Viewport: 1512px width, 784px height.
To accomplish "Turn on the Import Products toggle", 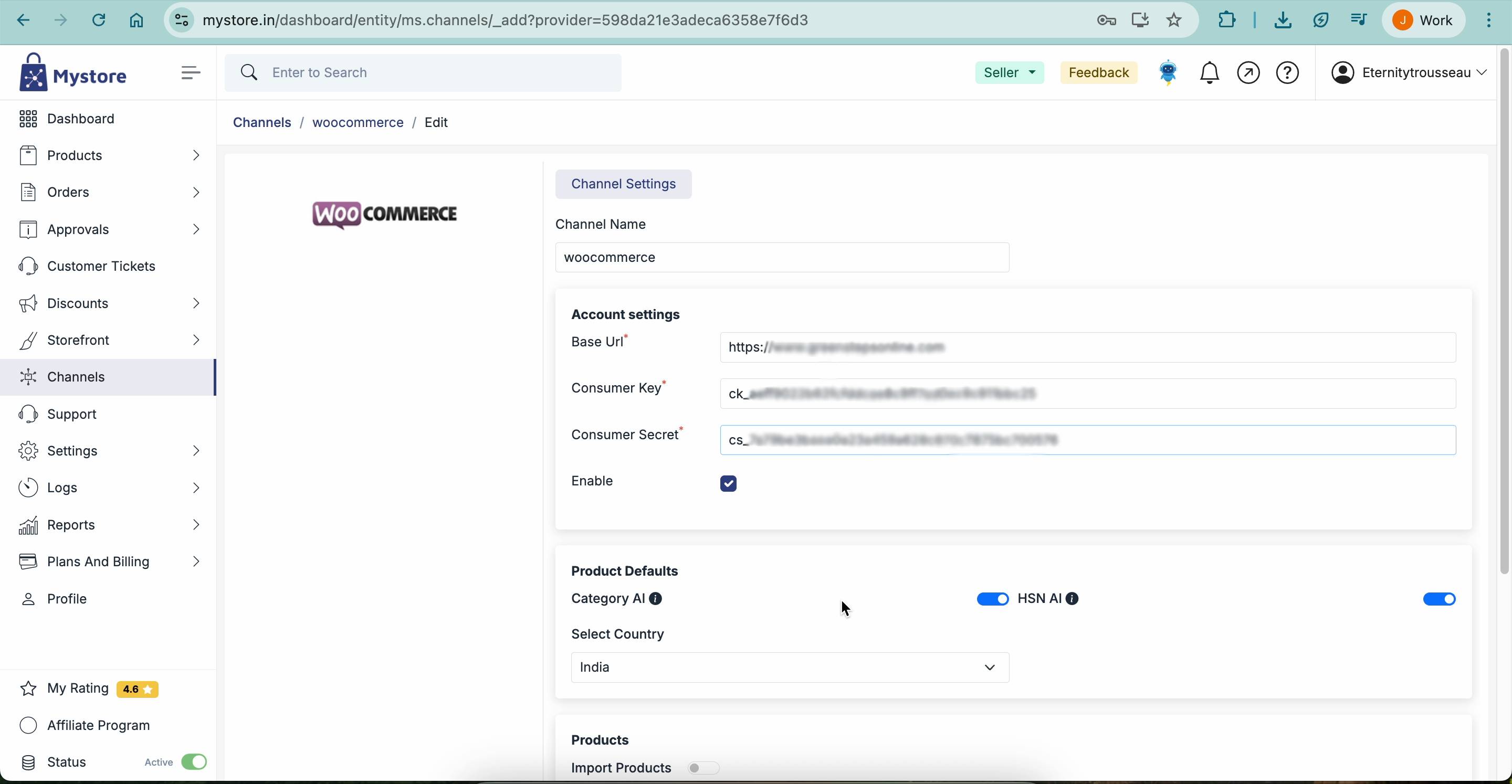I will pyautogui.click(x=703, y=768).
